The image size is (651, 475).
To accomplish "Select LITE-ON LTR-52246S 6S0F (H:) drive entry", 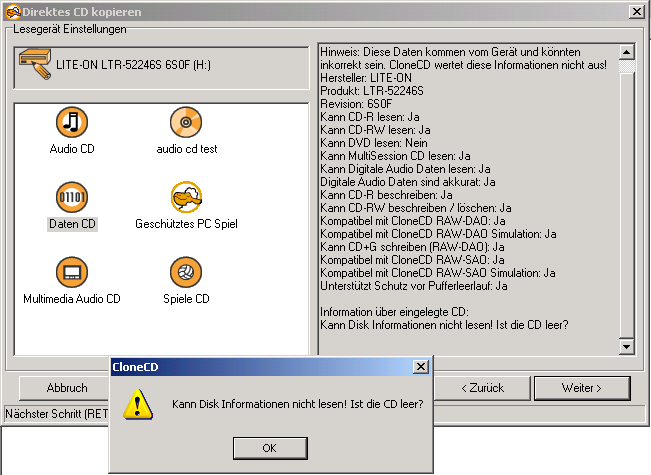I will (162, 68).
